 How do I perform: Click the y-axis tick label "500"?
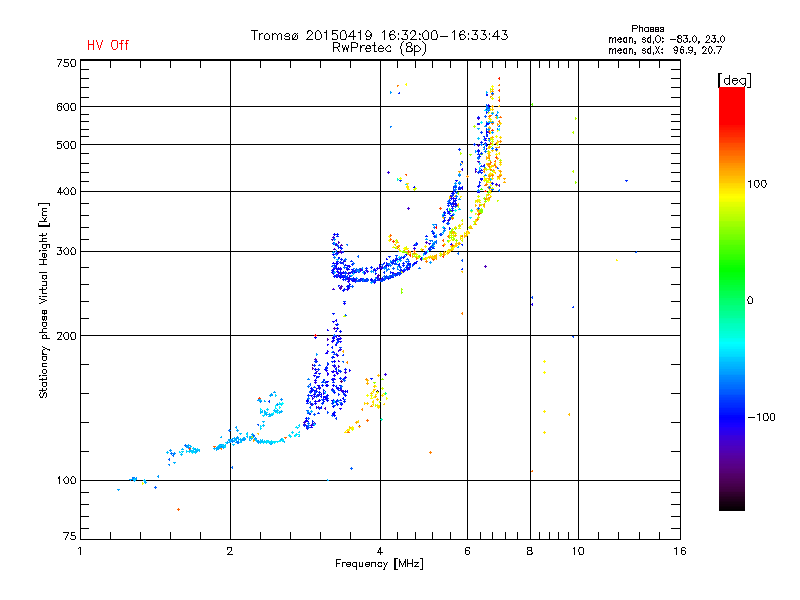coord(67,145)
